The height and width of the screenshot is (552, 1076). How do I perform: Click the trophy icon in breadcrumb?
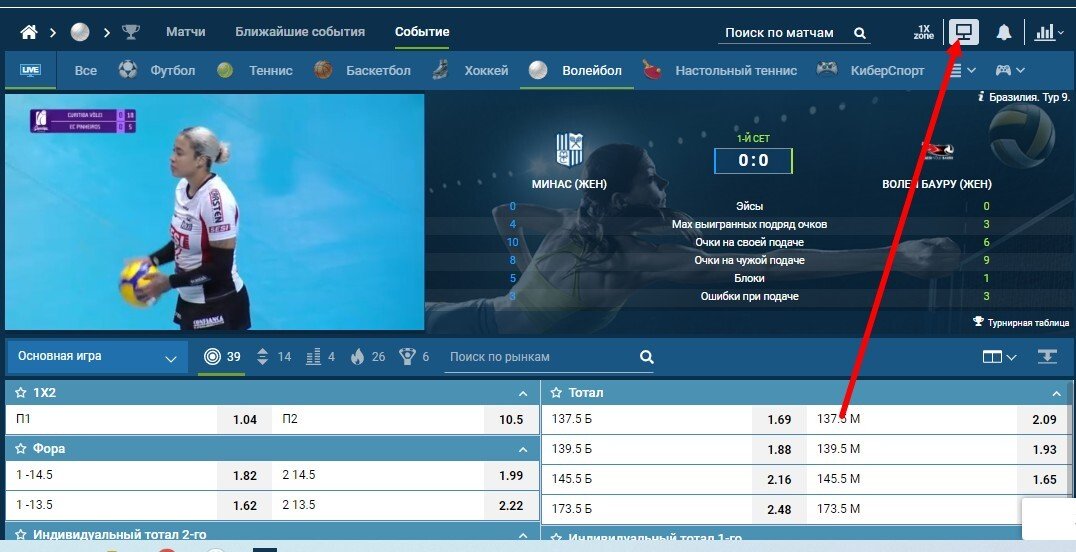(131, 32)
